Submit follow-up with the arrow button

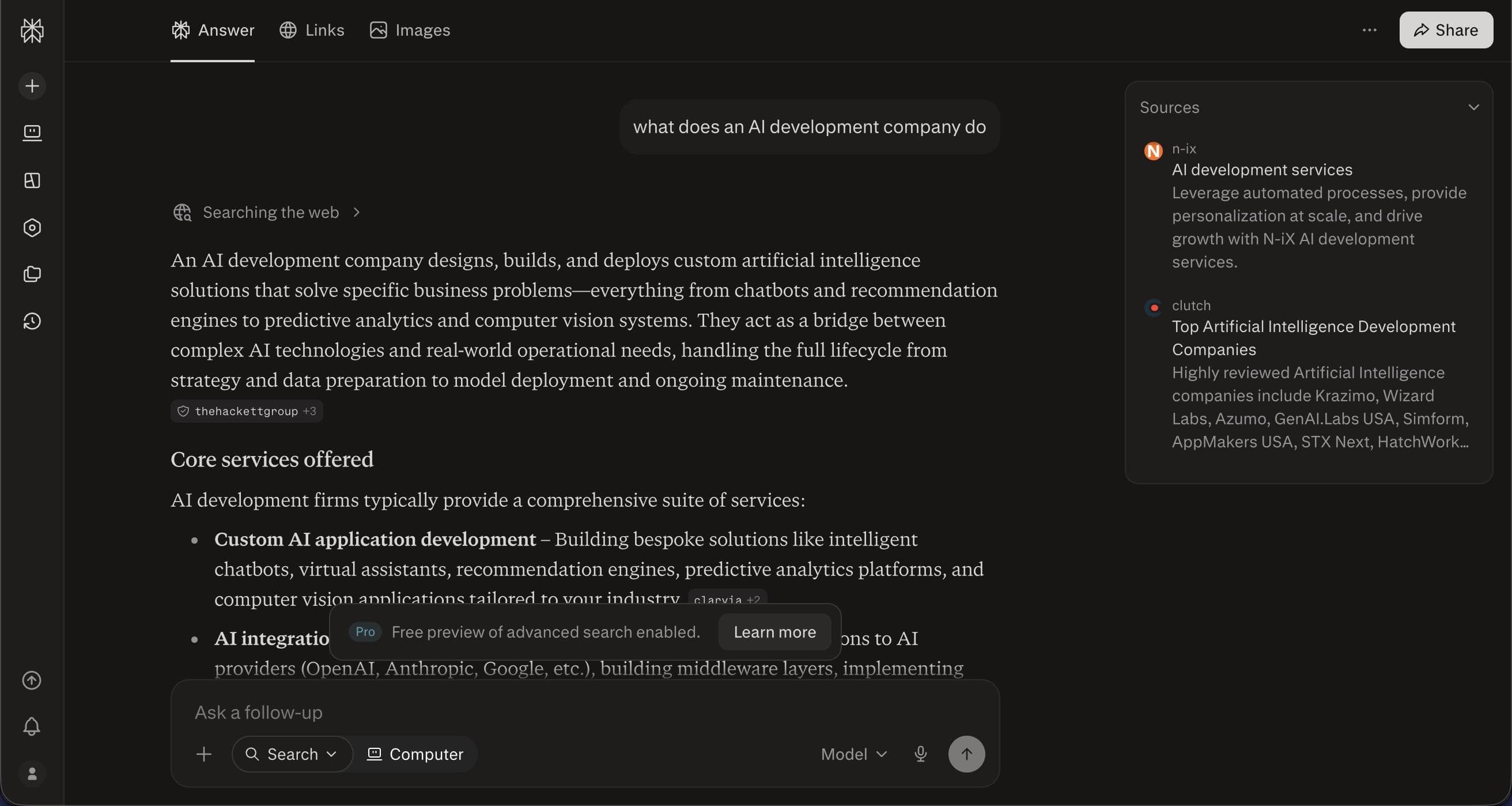pos(966,754)
